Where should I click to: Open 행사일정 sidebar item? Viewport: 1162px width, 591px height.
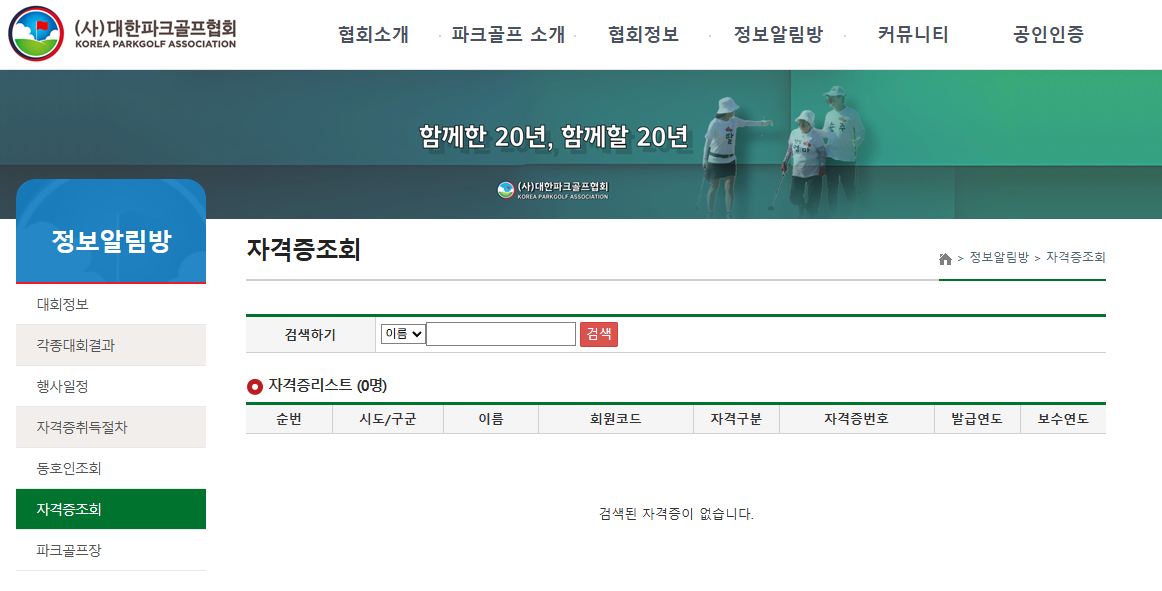coord(62,386)
